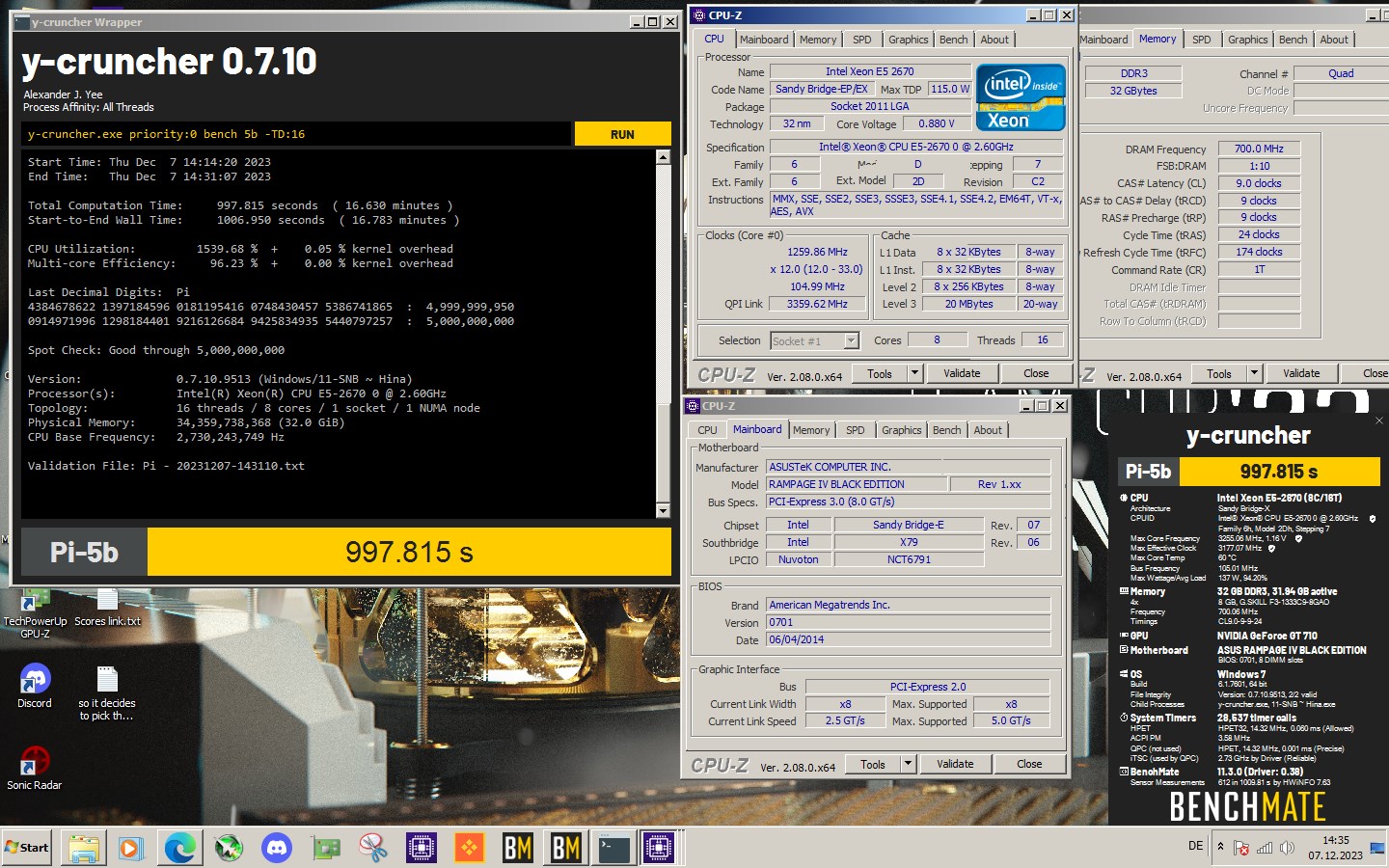Click Close button in CPU-Z CPU window

coord(1036,373)
